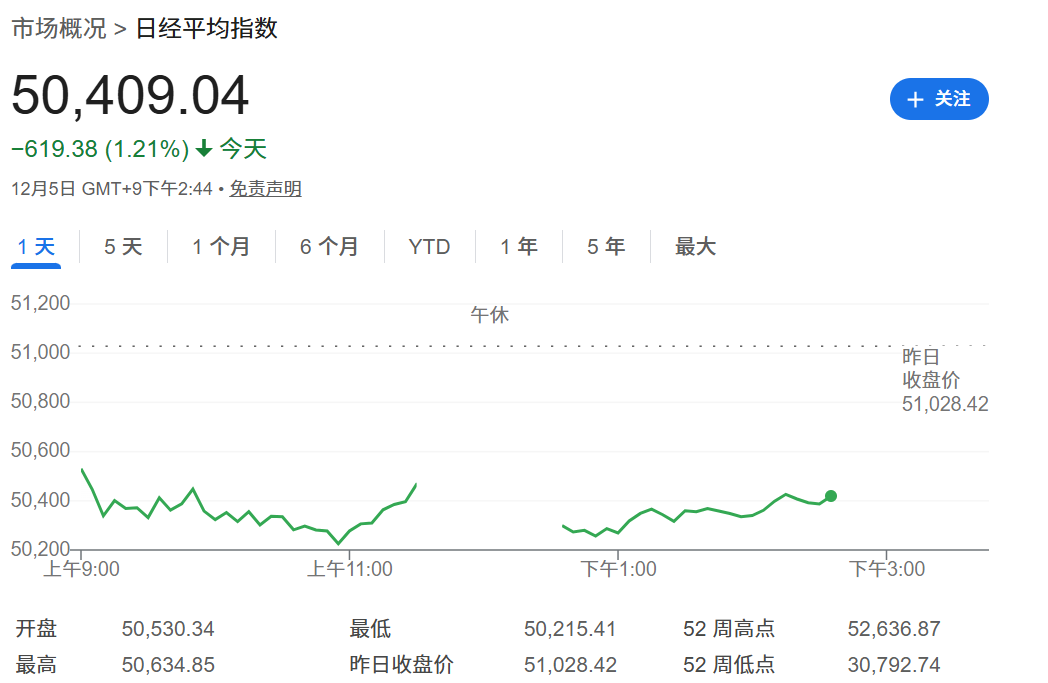The image size is (1048, 683).
Task: Click the green downward arrow beside 今天
Action: pyautogui.click(x=205, y=148)
